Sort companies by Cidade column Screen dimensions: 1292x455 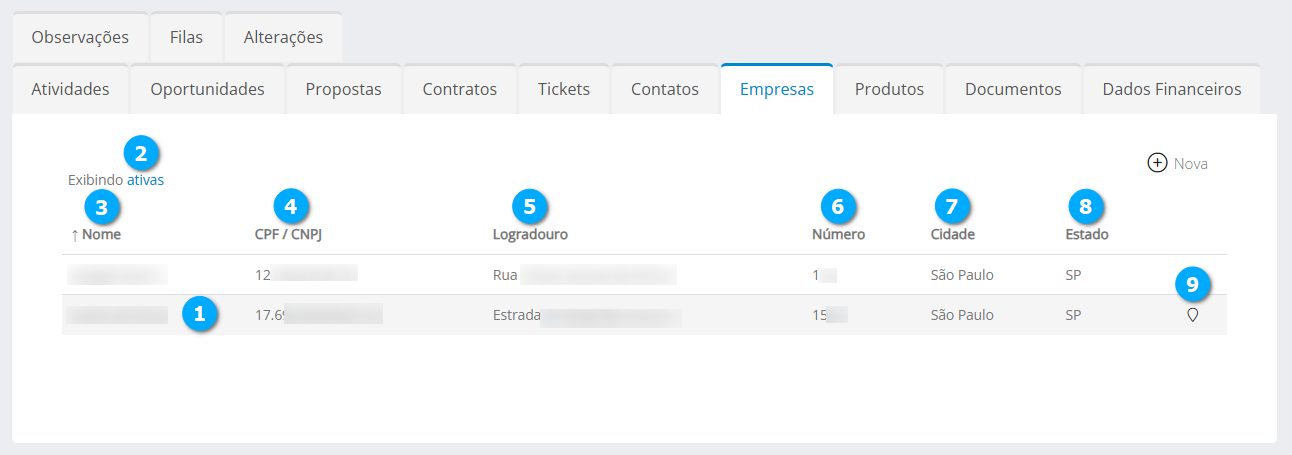(952, 235)
